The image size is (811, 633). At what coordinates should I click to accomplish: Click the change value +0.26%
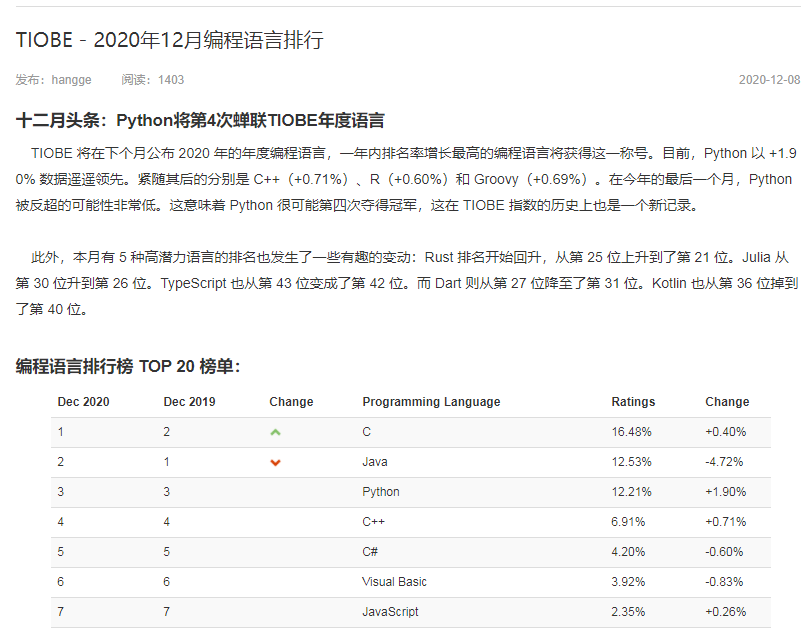point(726,612)
